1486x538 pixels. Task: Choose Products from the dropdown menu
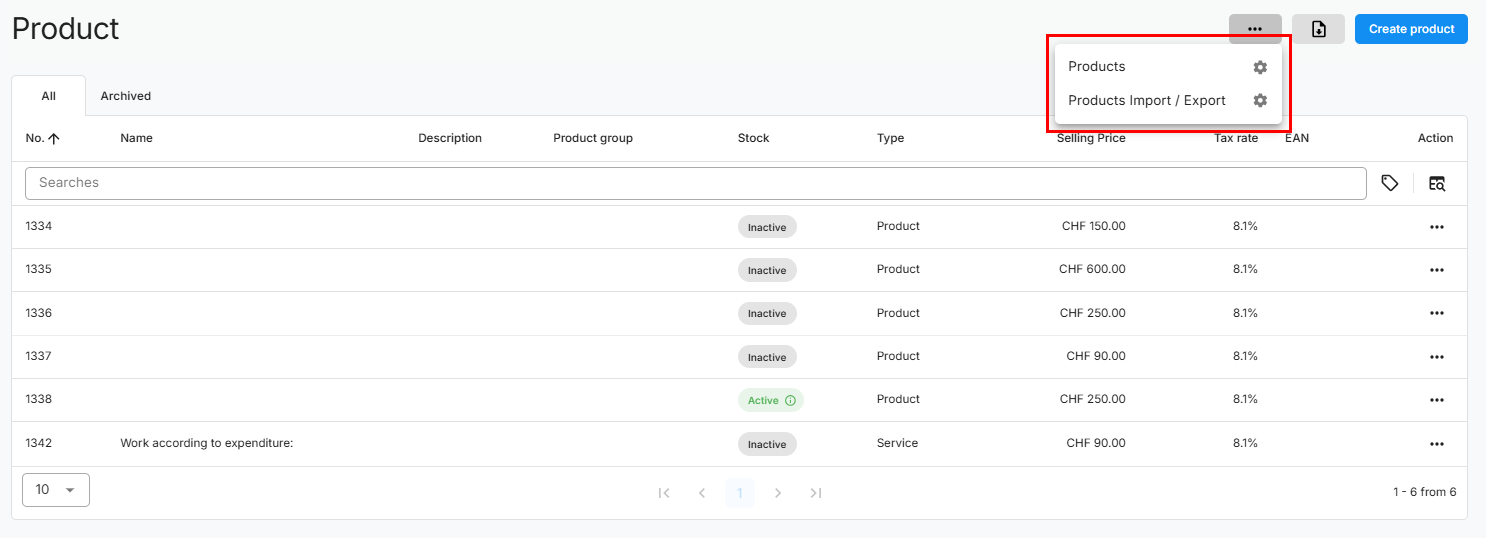tap(1096, 67)
